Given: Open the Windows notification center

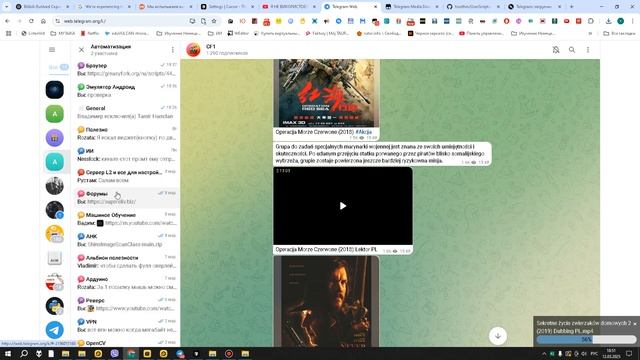Looking at the screenshot, I should click(629, 353).
